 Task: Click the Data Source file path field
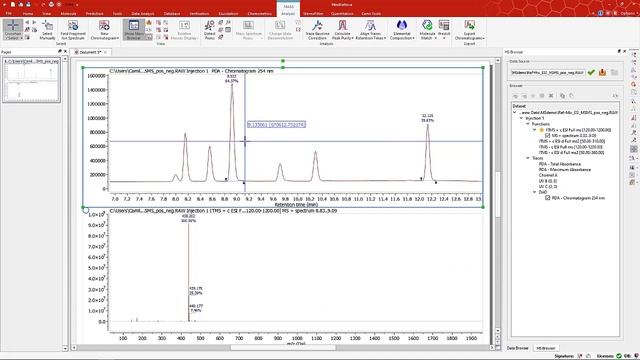[548, 72]
